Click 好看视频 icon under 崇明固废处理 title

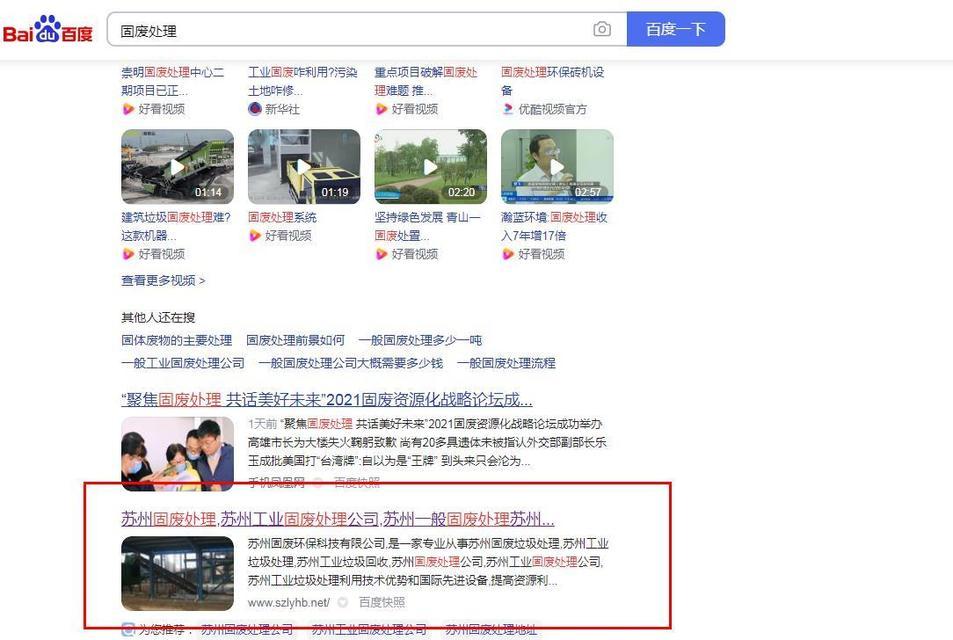click(128, 109)
